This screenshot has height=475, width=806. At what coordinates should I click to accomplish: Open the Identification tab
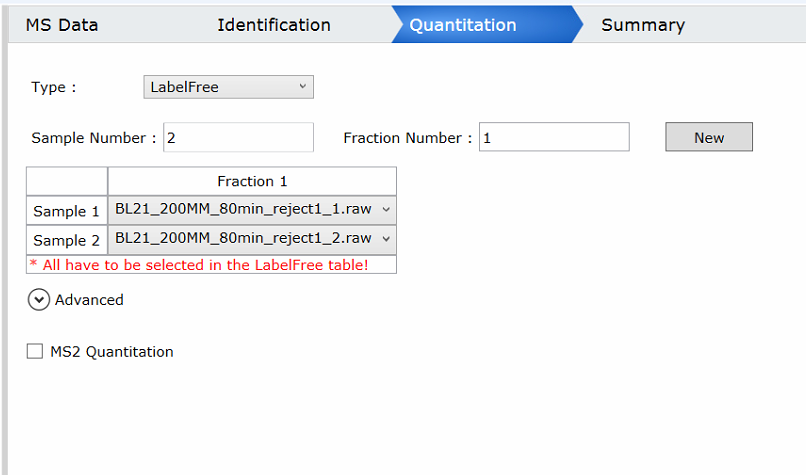[x=273, y=25]
